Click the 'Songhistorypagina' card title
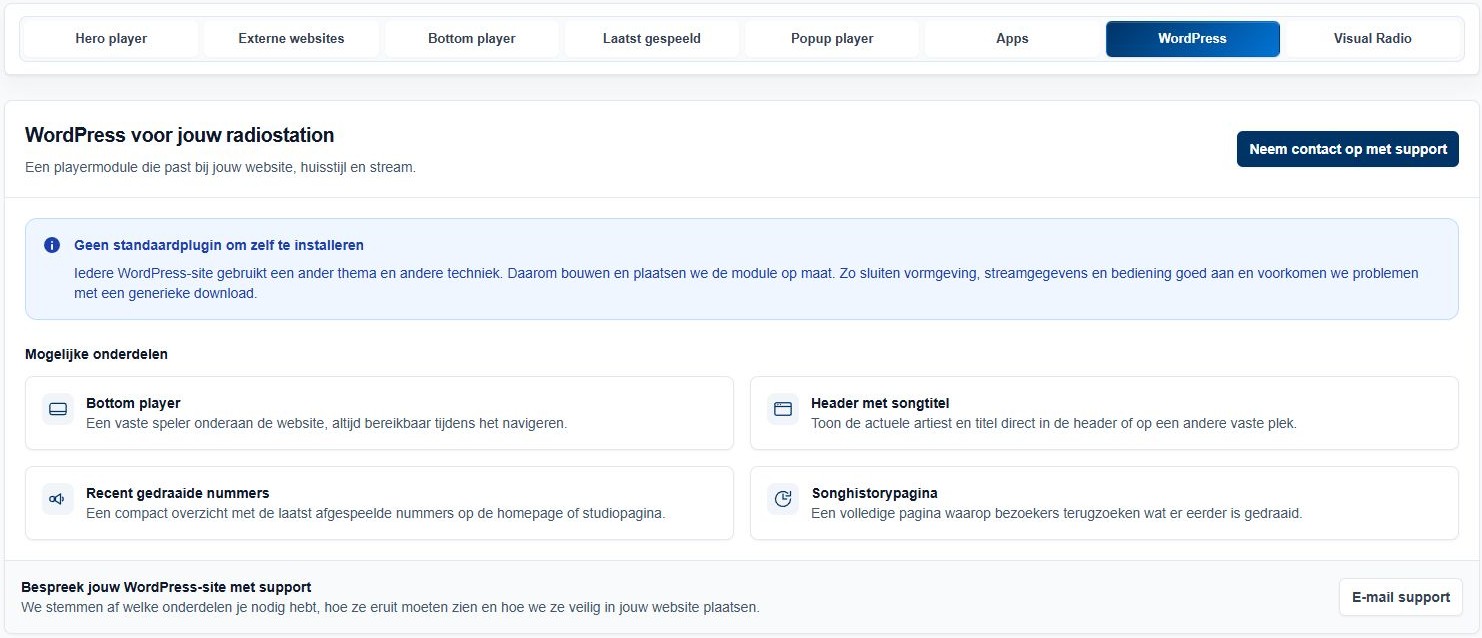This screenshot has width=1482, height=638. 874,493
